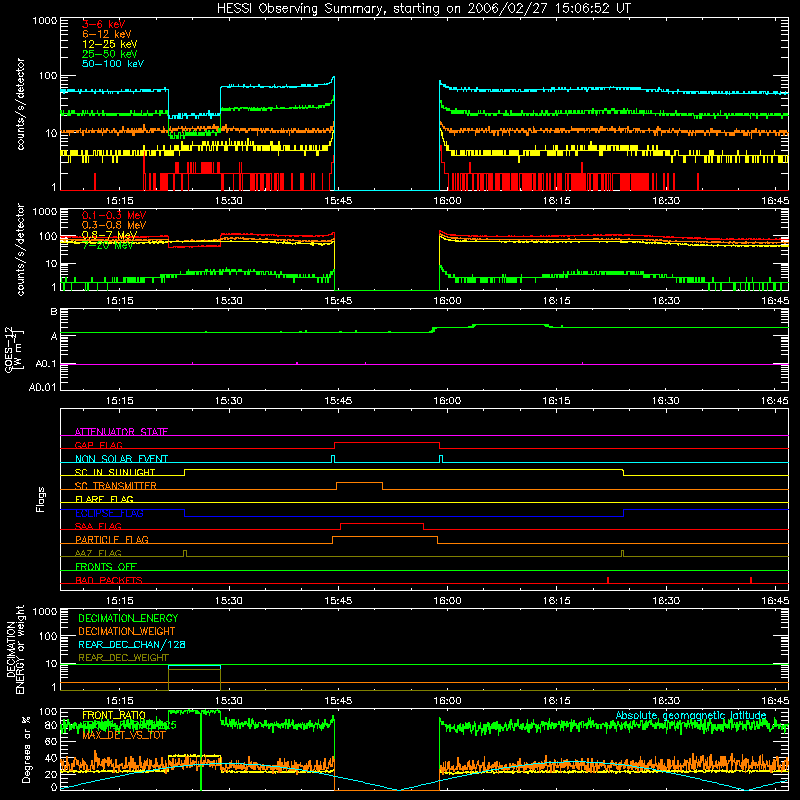The image size is (800, 800).
Task: Click counts/s/detector axis title of top panel
Action: (x=20, y=104)
